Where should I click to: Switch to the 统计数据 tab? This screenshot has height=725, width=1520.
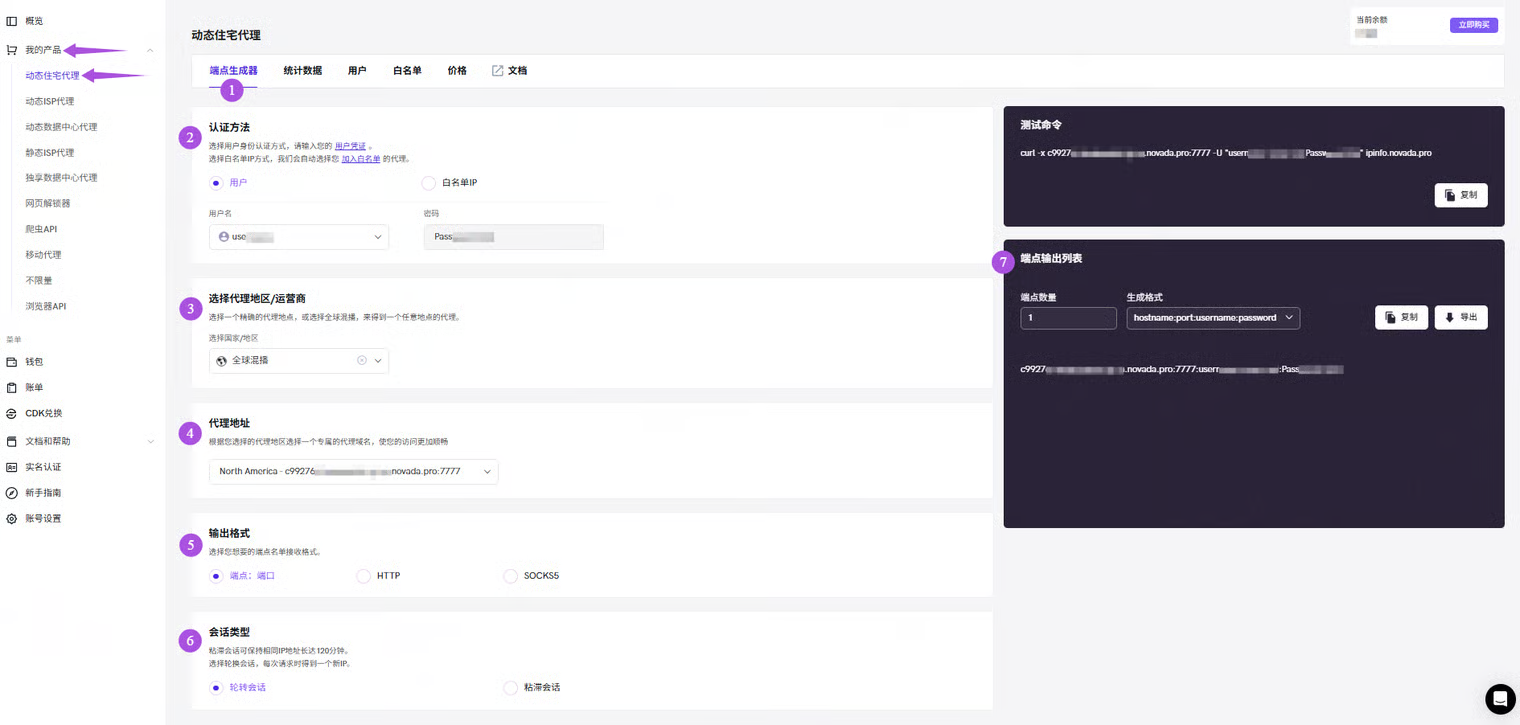tap(302, 71)
